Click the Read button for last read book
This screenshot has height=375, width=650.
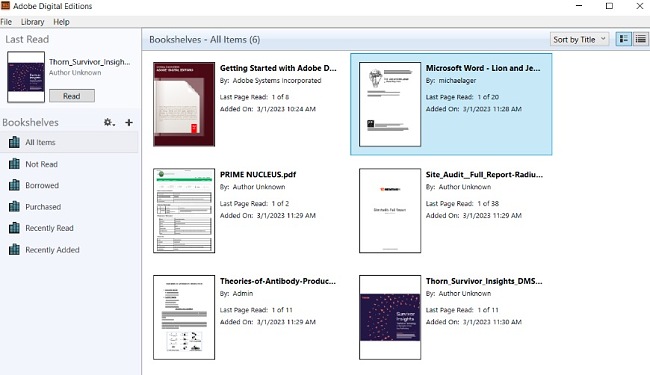point(72,96)
